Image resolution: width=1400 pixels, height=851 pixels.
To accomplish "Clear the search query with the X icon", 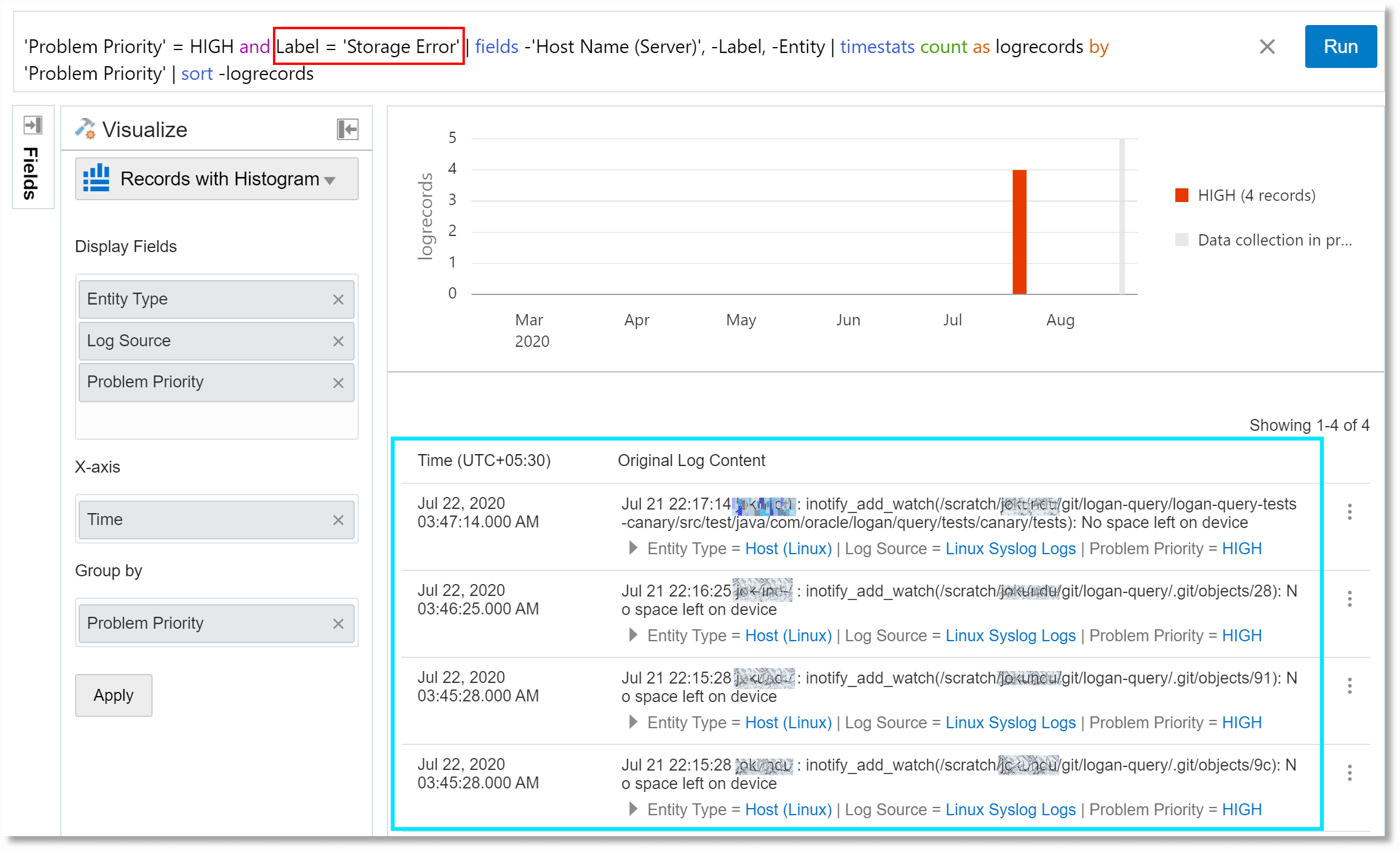I will click(1267, 46).
